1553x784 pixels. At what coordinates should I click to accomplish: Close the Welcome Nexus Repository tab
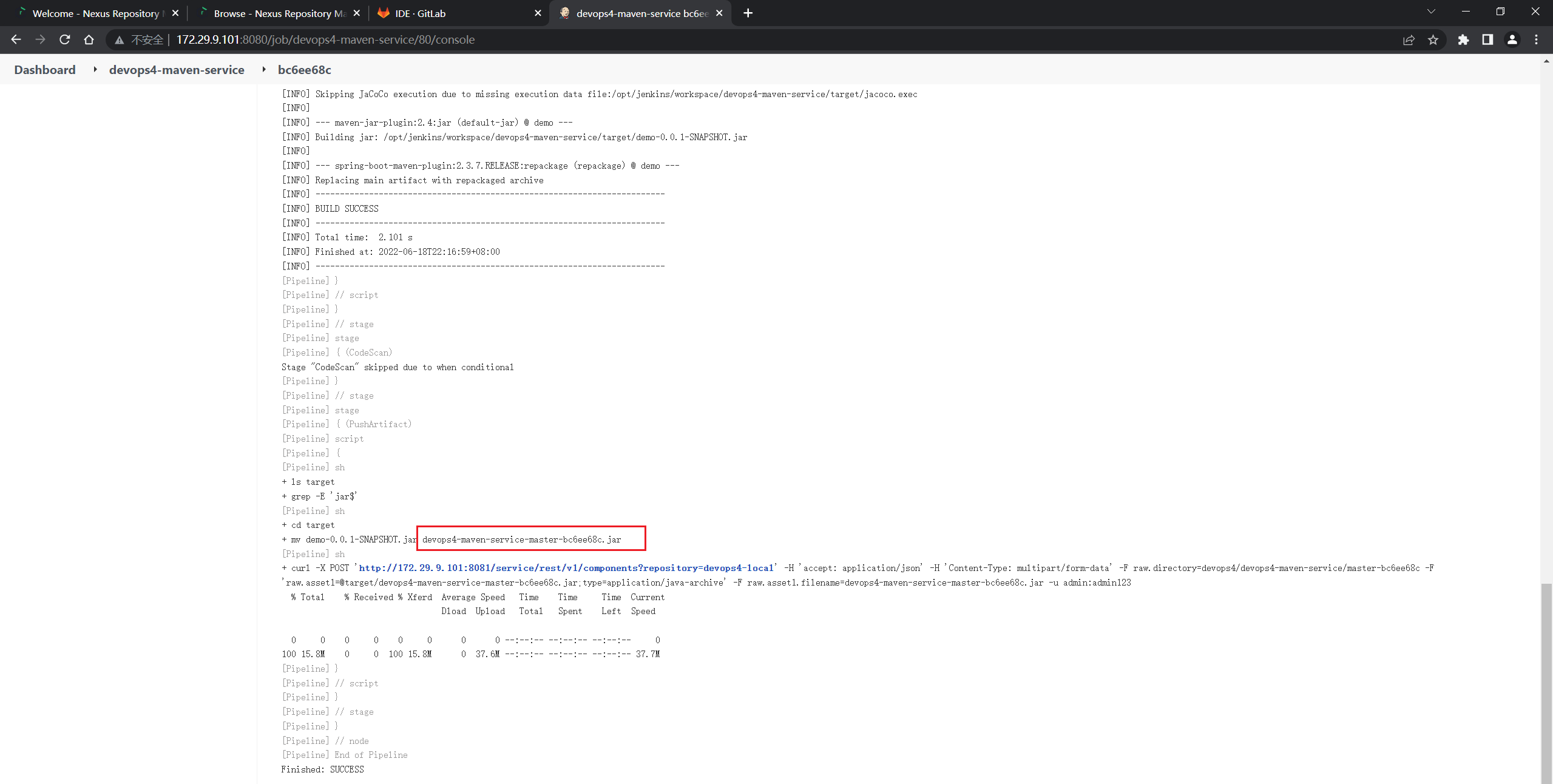point(175,13)
